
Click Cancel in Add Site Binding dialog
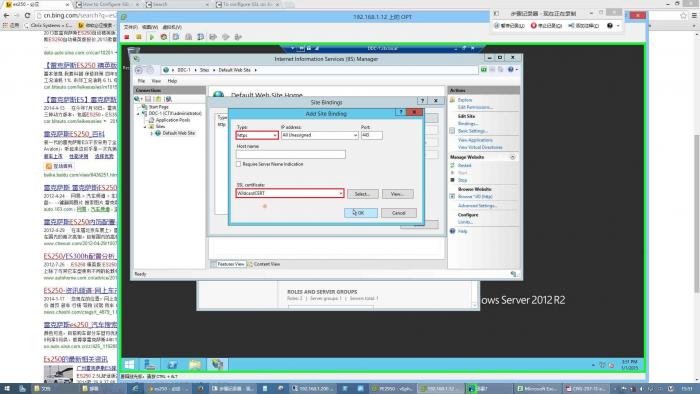pyautogui.click(x=399, y=213)
